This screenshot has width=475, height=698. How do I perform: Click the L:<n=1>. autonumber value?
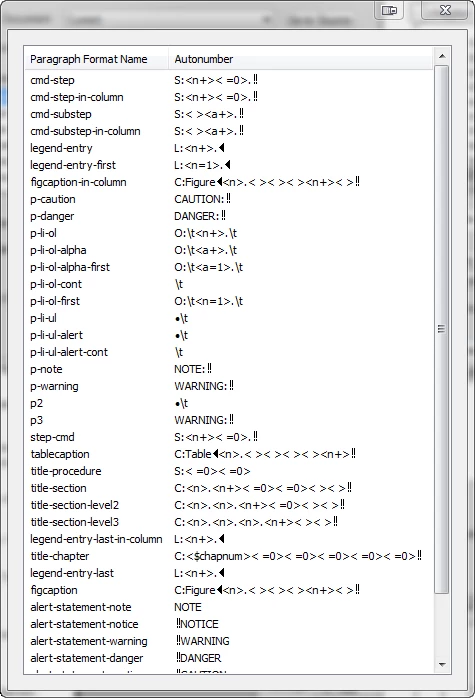coord(202,165)
